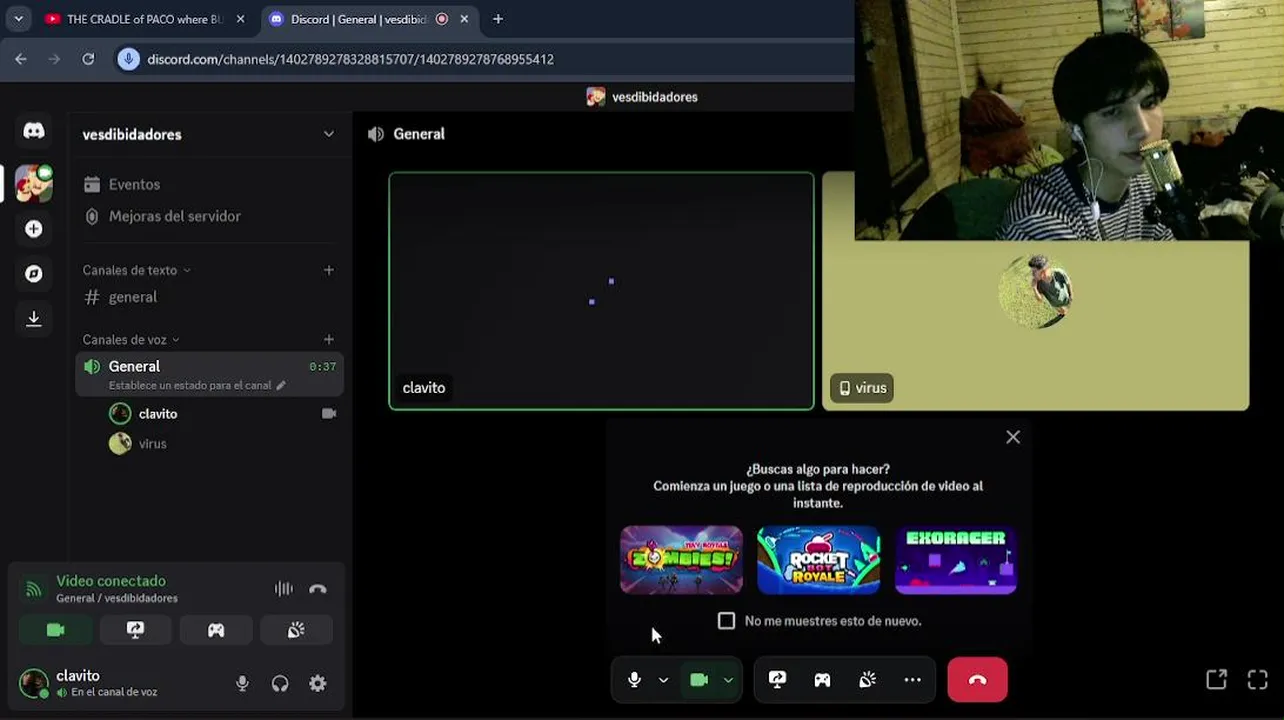Open soundboard in the call bar
The width and height of the screenshot is (1284, 720).
click(x=867, y=680)
